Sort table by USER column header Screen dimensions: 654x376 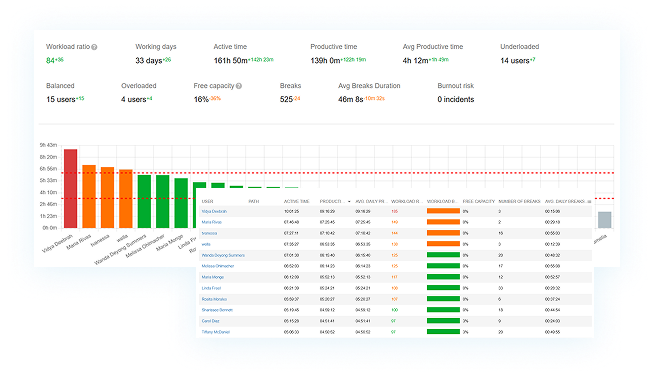point(207,202)
